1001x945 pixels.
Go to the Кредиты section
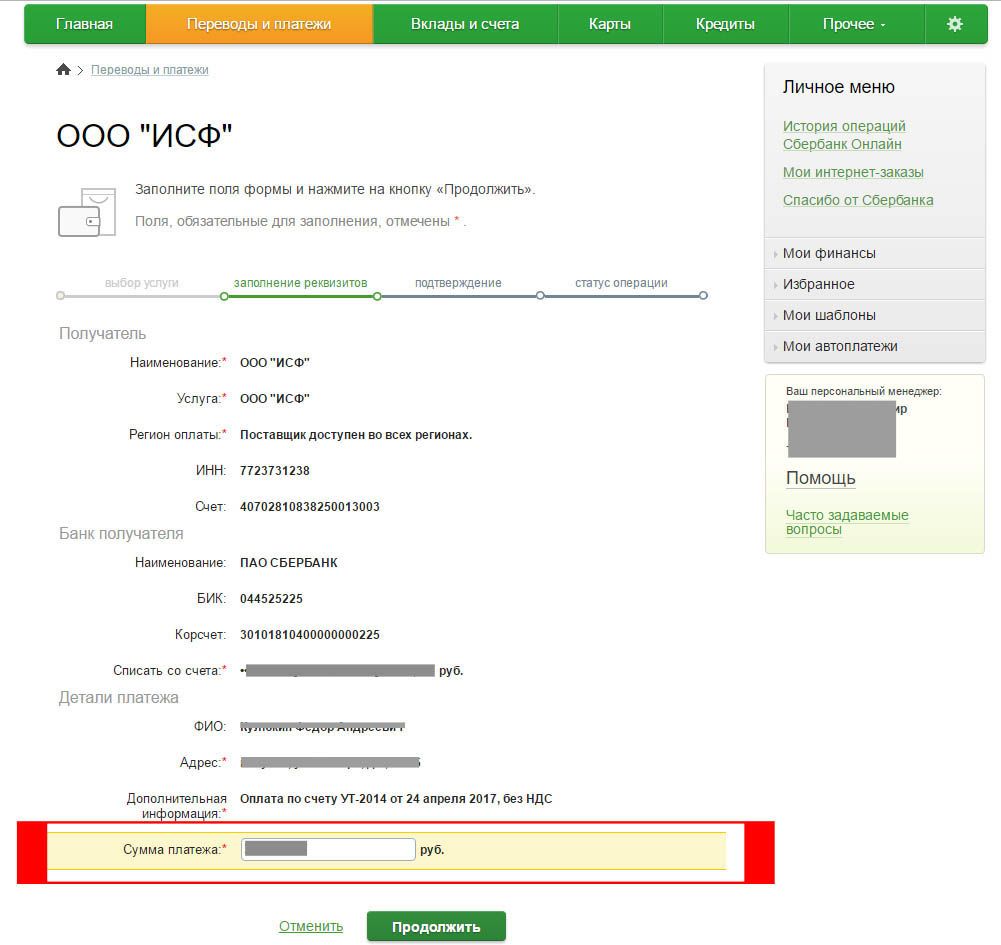point(725,24)
